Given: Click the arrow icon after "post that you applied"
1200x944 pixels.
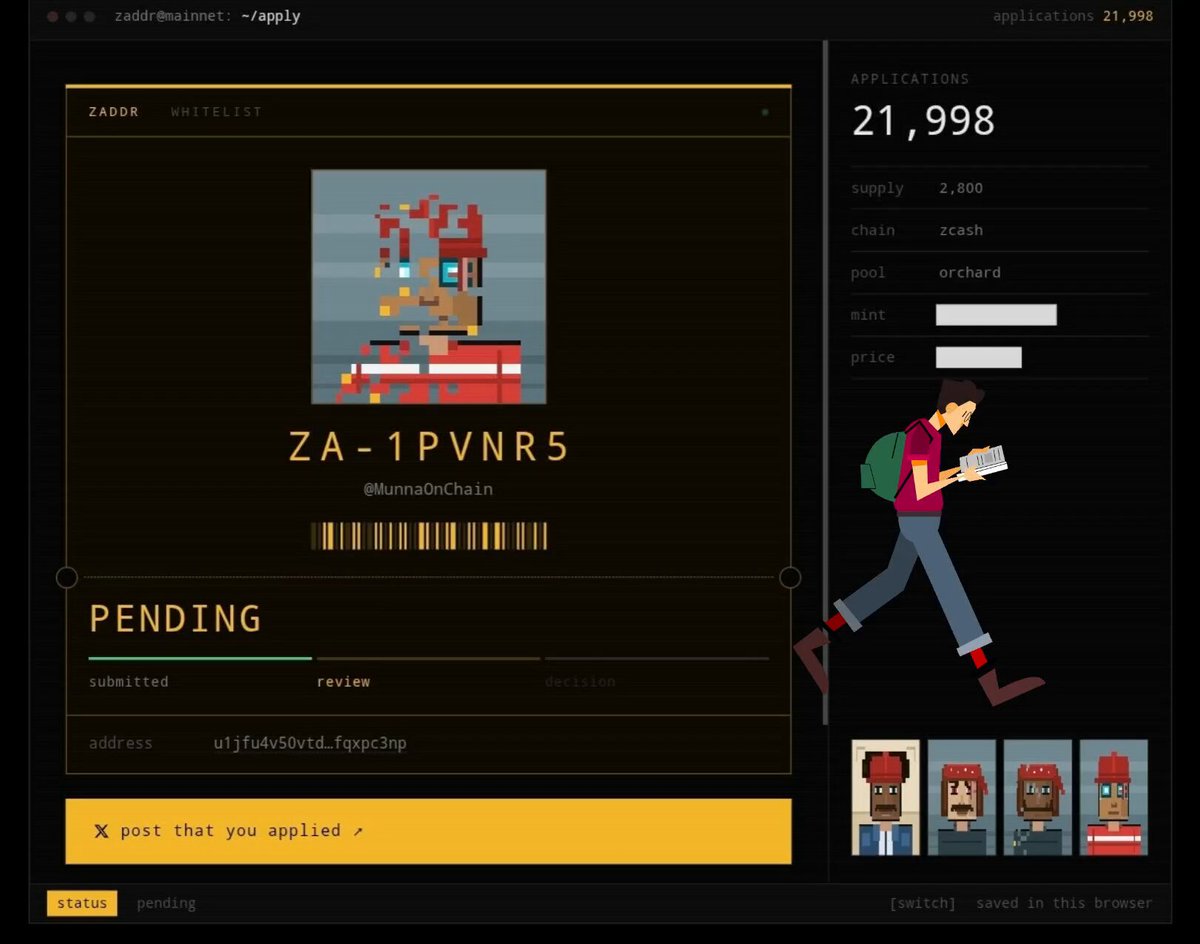Looking at the screenshot, I should [x=358, y=831].
